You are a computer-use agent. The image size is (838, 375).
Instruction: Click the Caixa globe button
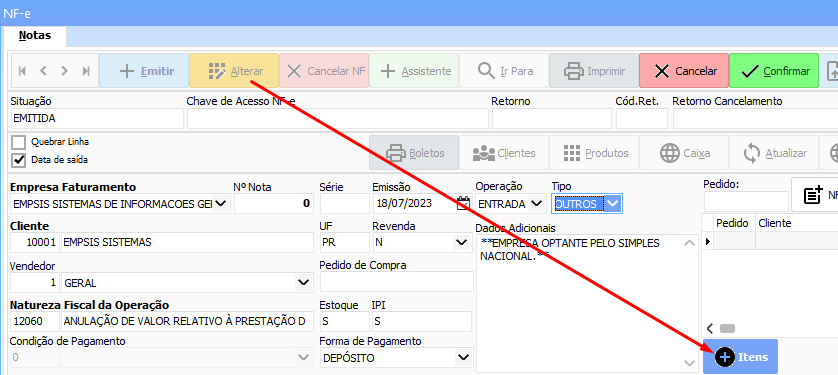(x=684, y=153)
